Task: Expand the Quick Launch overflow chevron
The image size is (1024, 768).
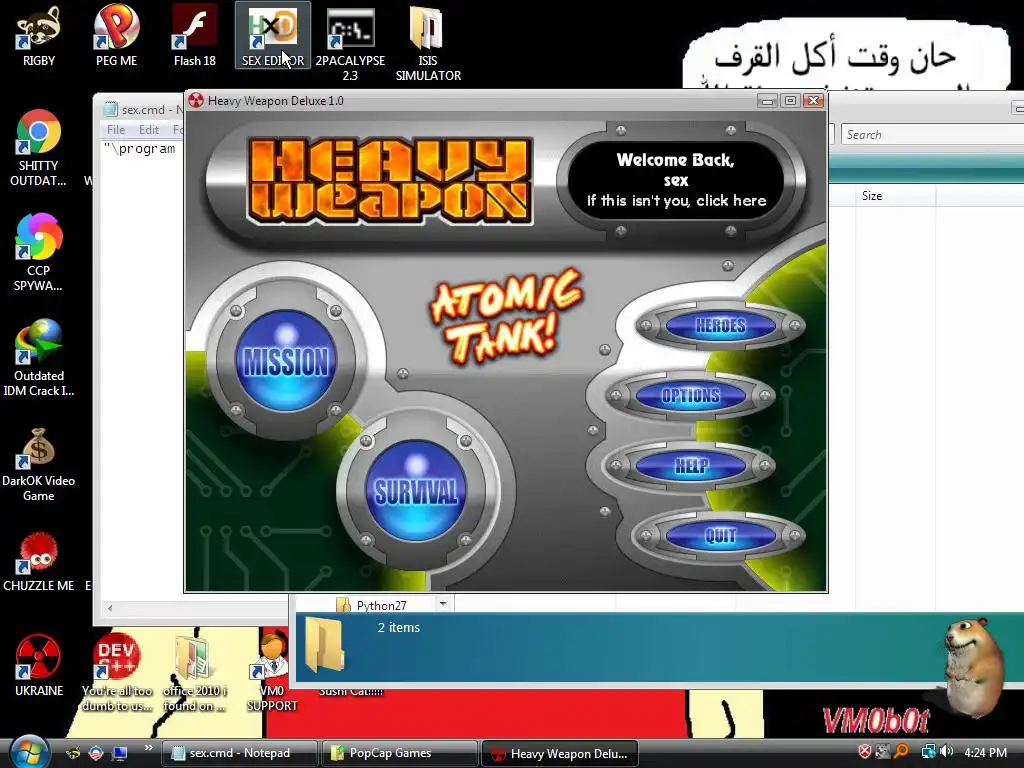Action: pyautogui.click(x=148, y=748)
